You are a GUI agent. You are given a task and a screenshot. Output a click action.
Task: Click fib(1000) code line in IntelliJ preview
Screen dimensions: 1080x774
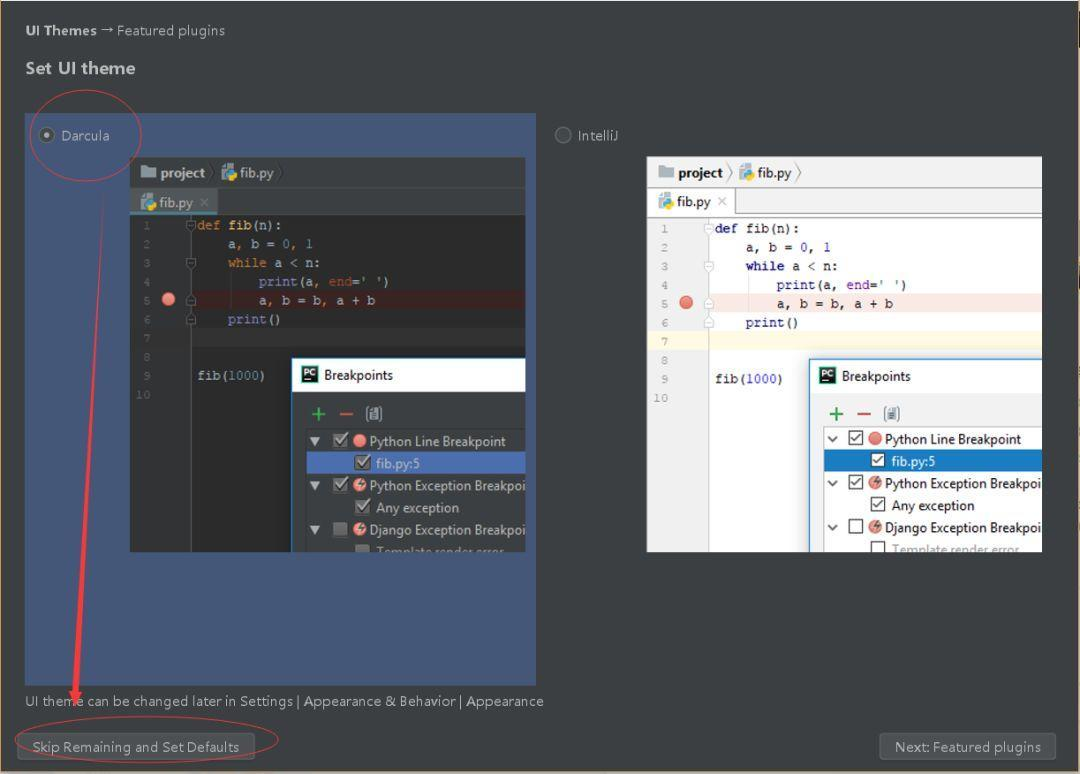(x=749, y=379)
